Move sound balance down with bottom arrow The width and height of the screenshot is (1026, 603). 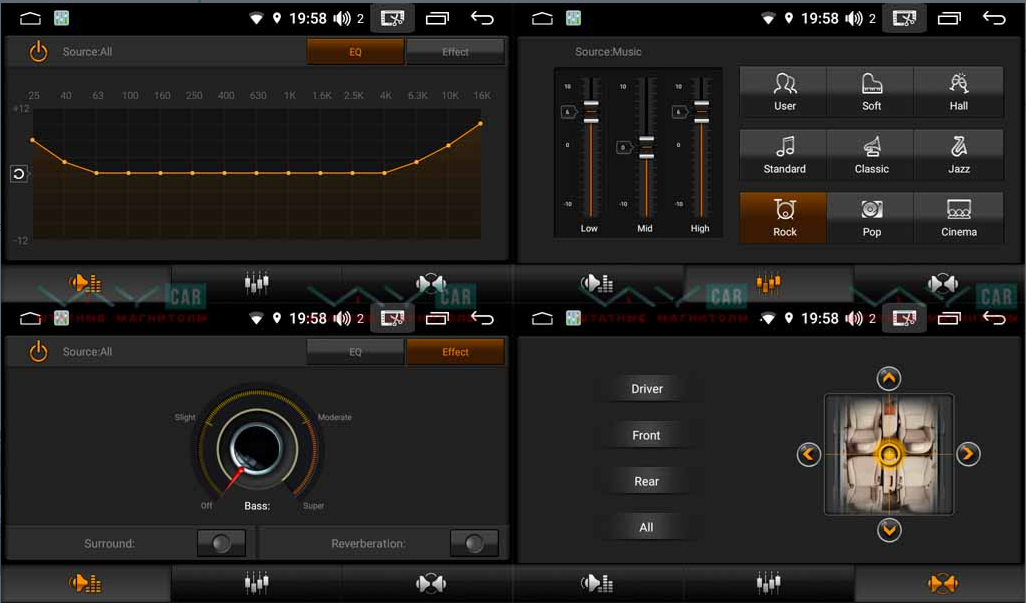click(x=888, y=530)
